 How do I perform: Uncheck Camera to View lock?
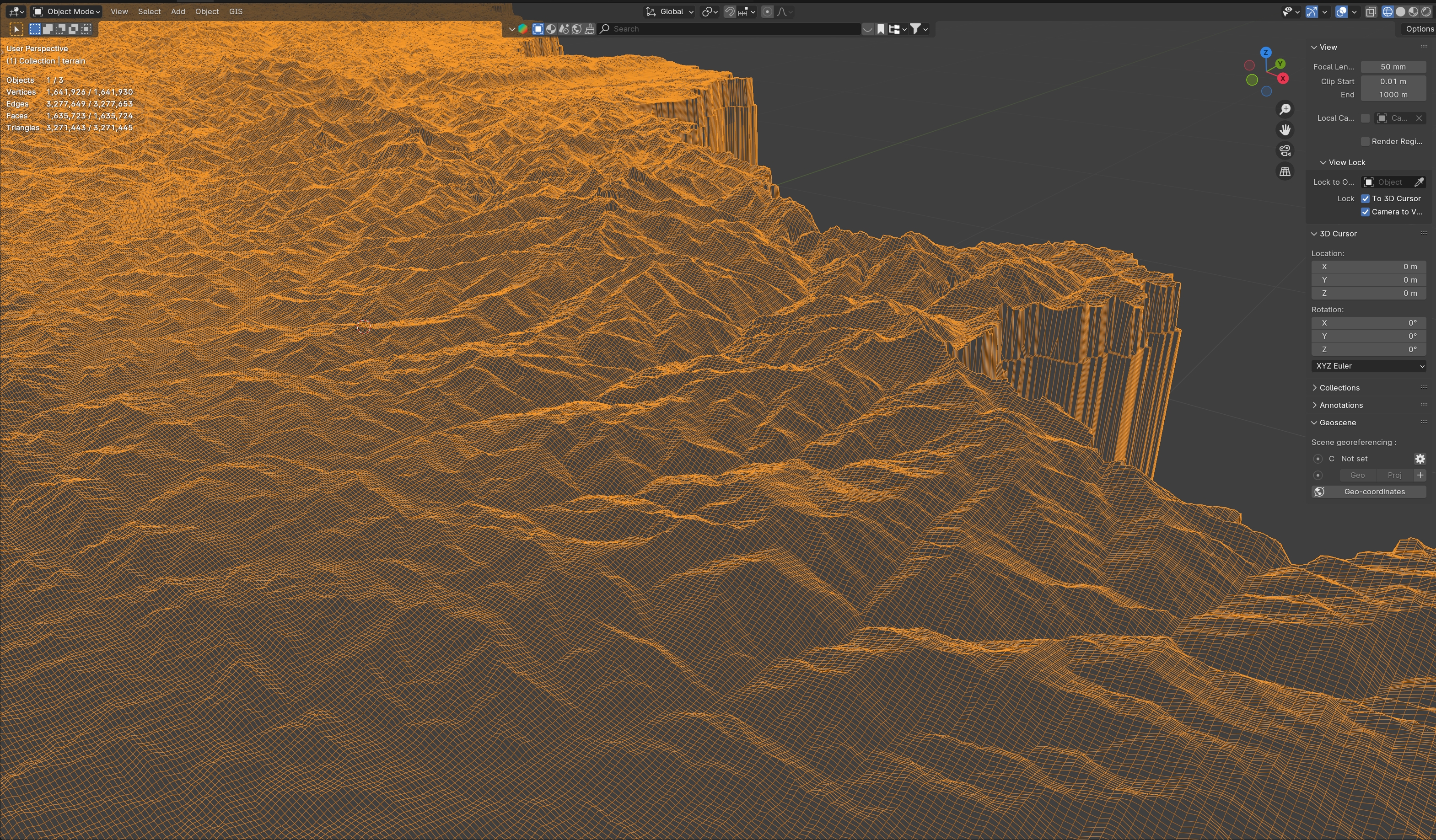(1366, 212)
